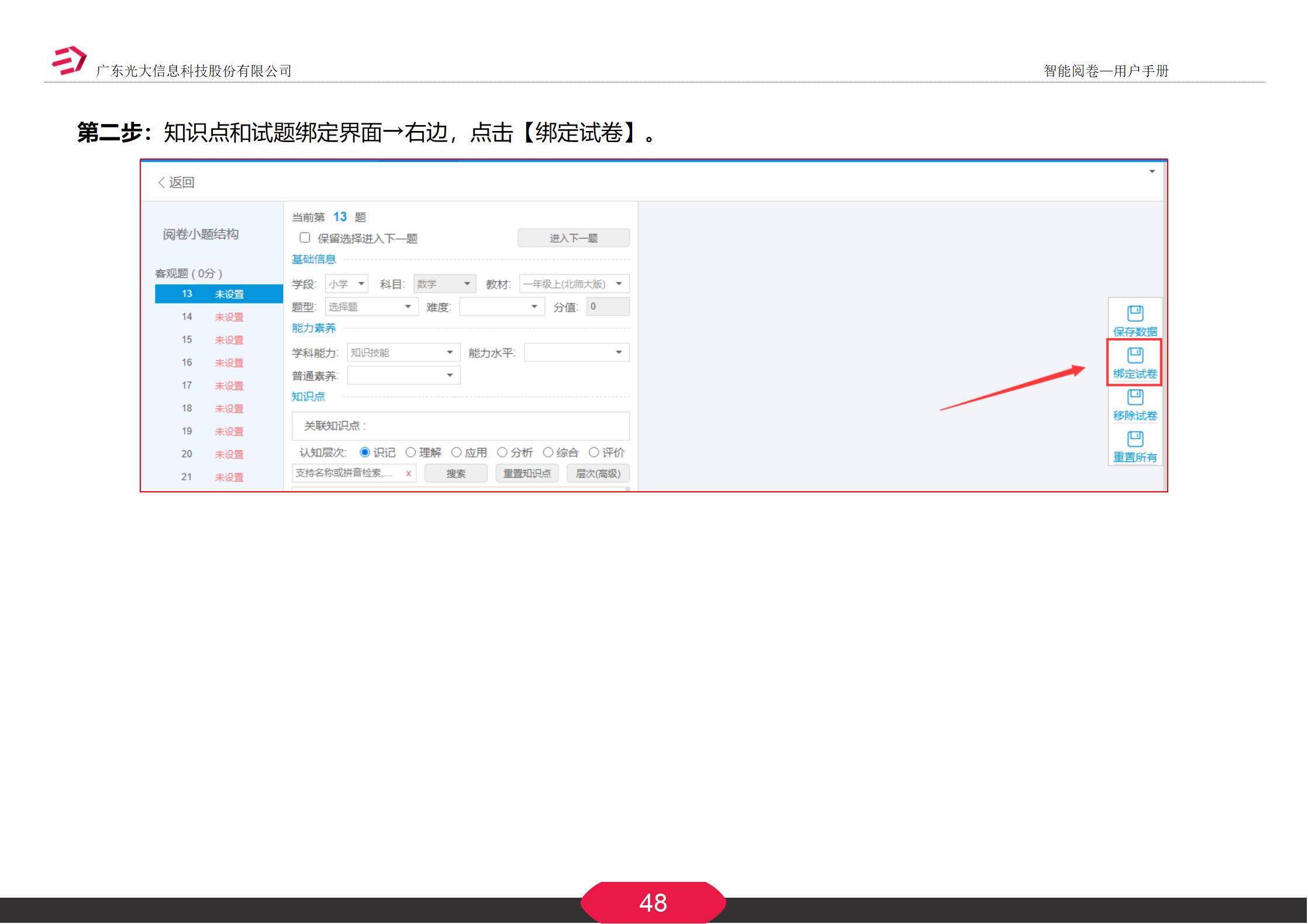Screen dimensions: 1308x924
Task: Expand the caret at top right corner
Action: (1151, 172)
